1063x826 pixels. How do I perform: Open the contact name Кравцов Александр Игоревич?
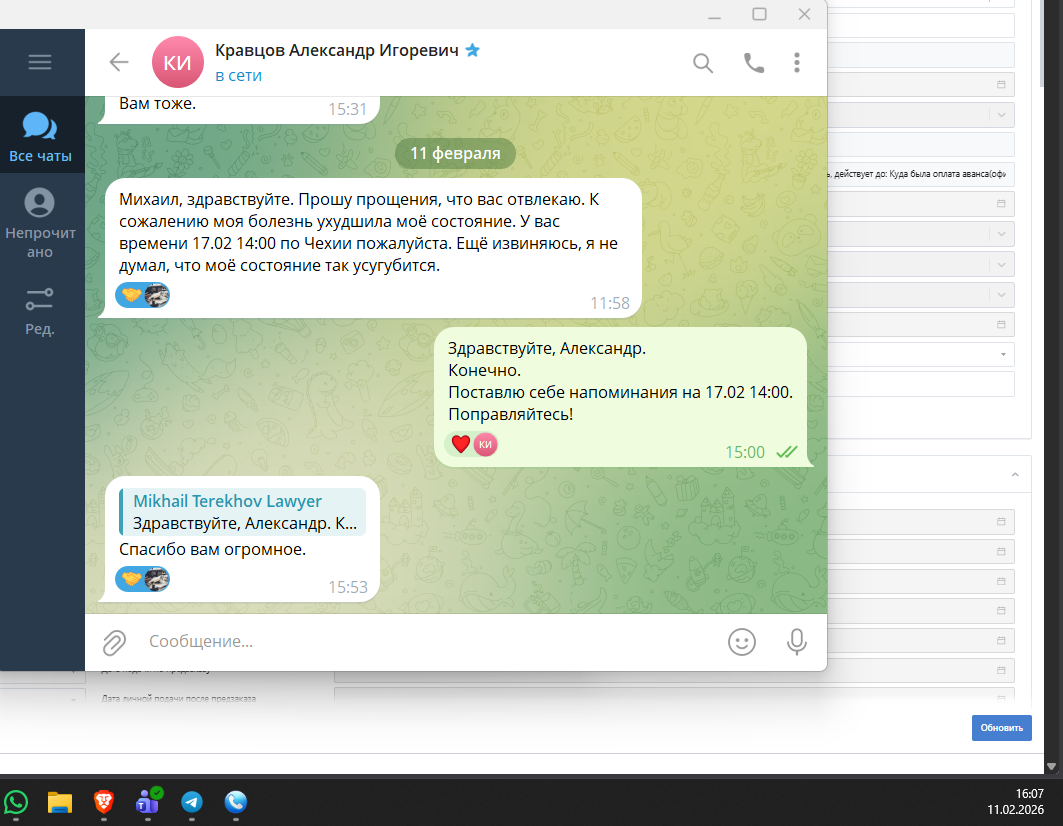(337, 50)
